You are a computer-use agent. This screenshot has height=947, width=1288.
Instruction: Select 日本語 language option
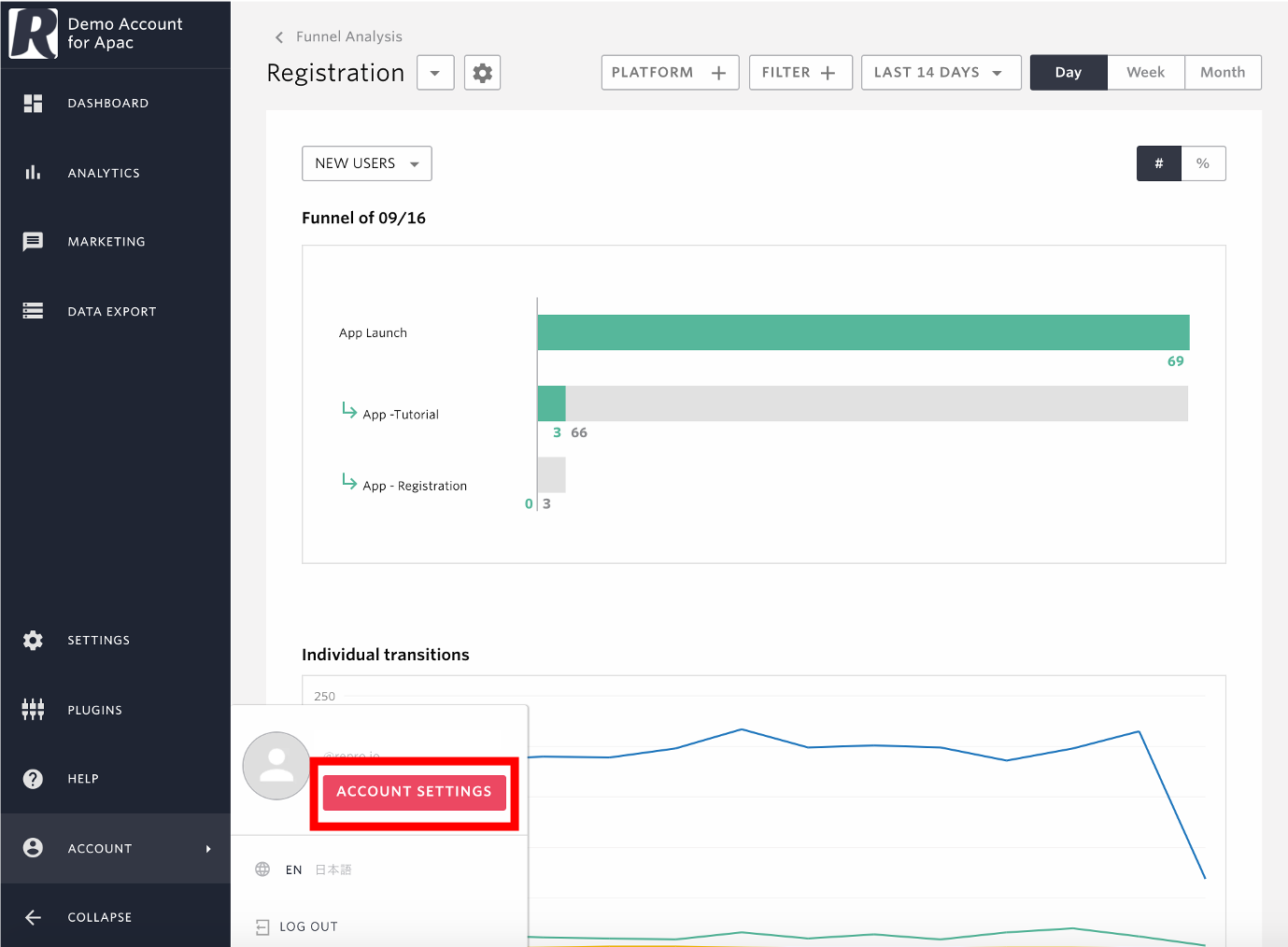pyautogui.click(x=333, y=869)
